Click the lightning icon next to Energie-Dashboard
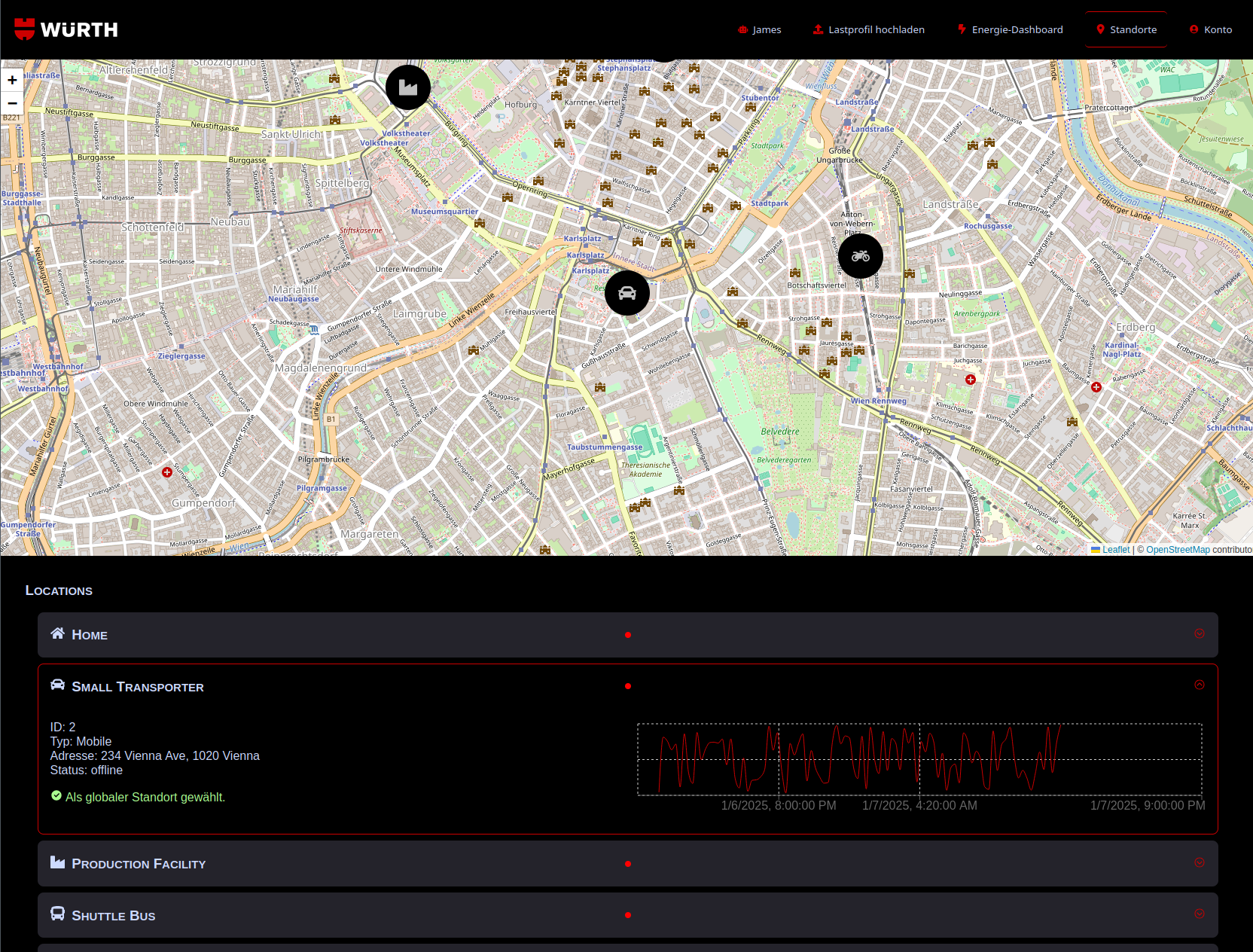The width and height of the screenshot is (1253, 952). click(962, 29)
